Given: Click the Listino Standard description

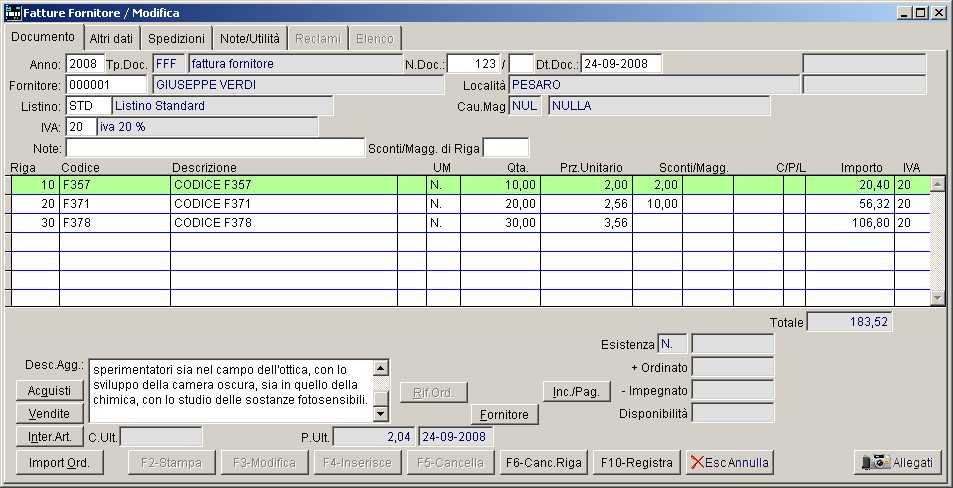Looking at the screenshot, I should (x=222, y=106).
